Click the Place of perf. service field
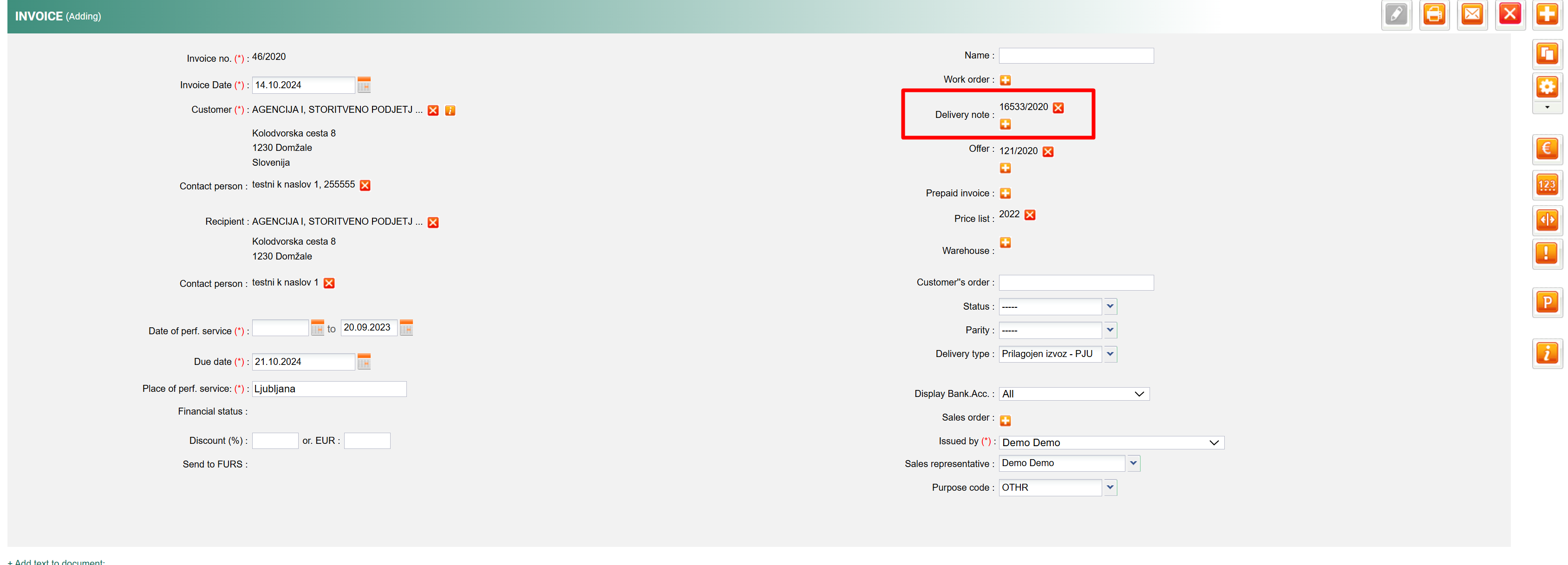 (329, 389)
